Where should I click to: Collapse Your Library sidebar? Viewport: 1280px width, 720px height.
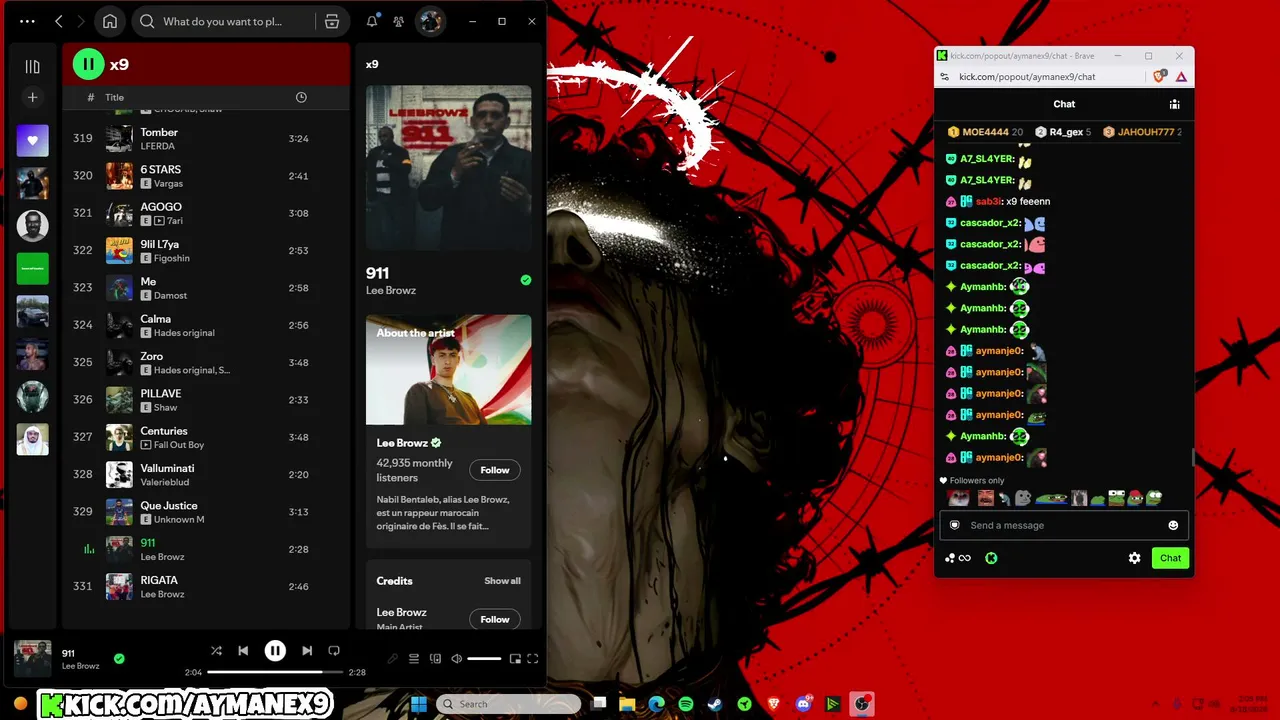click(32, 66)
